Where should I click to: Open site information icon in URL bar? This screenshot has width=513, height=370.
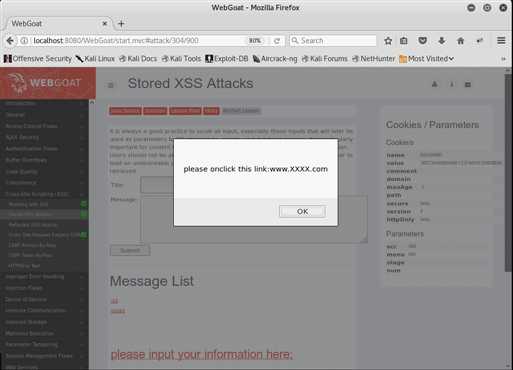(24, 41)
